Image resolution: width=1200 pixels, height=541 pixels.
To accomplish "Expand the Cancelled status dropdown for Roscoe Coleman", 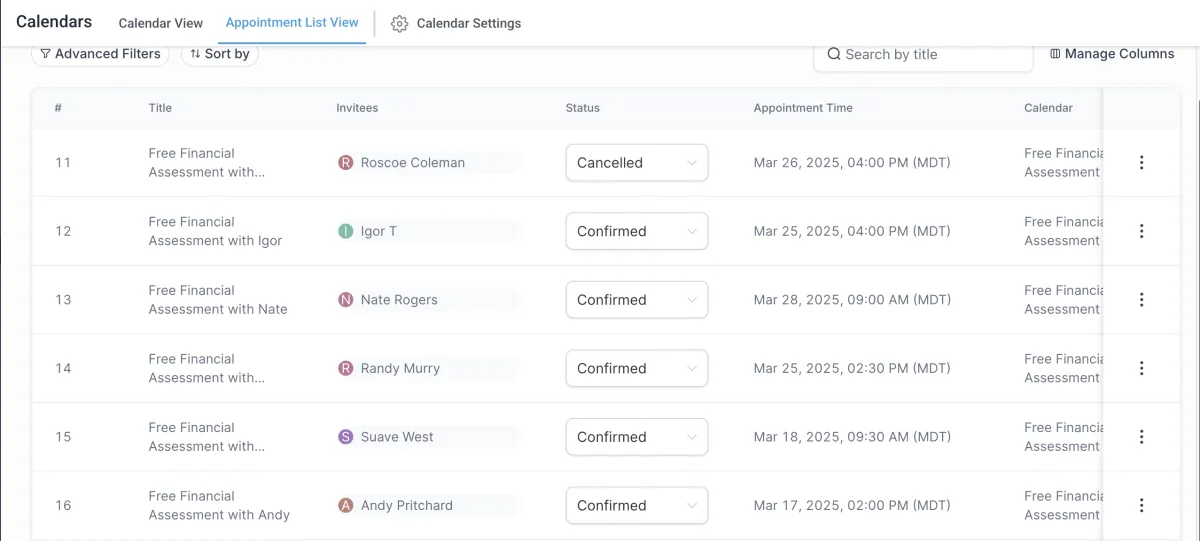I will tap(636, 163).
